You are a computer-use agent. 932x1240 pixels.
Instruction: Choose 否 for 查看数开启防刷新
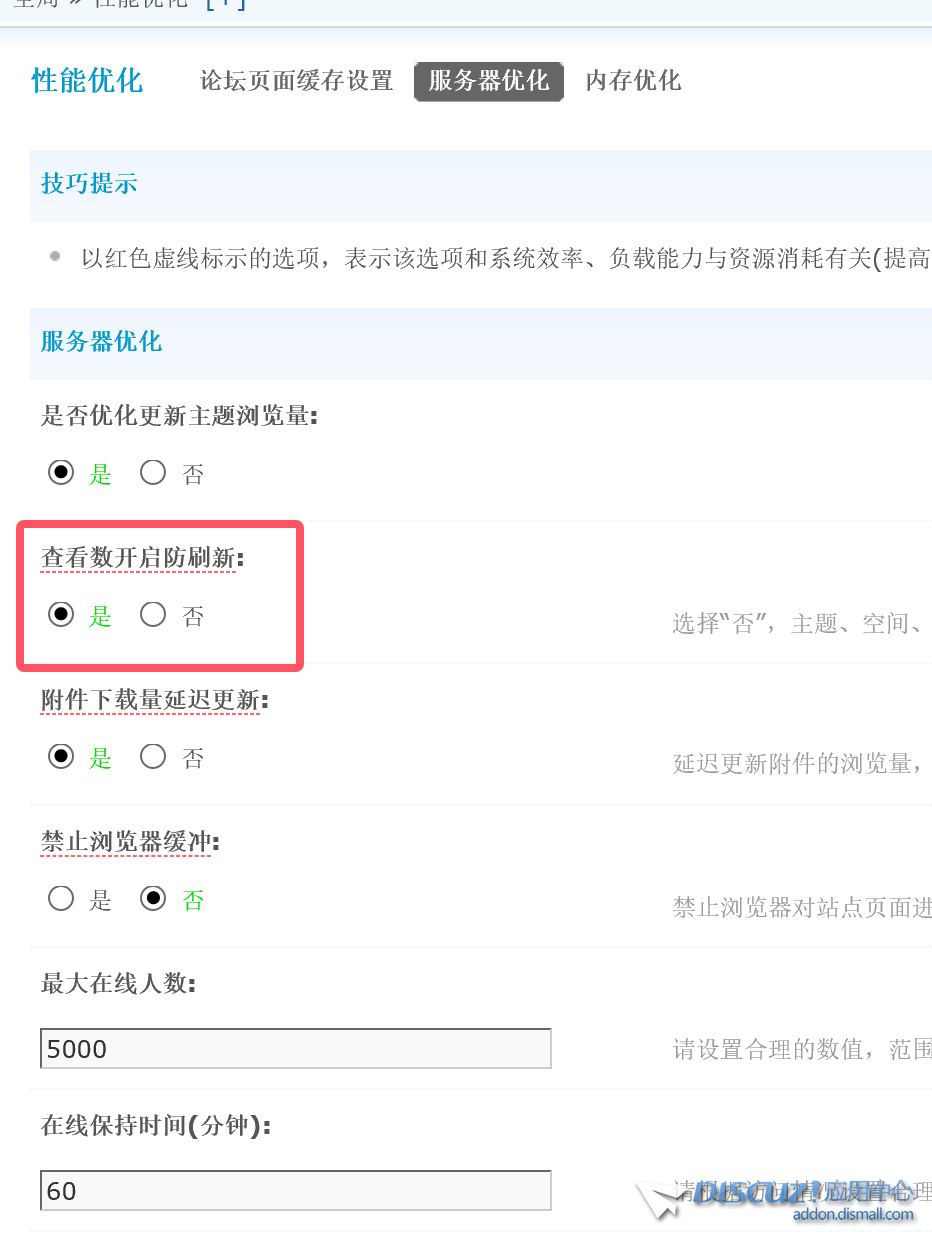[153, 615]
